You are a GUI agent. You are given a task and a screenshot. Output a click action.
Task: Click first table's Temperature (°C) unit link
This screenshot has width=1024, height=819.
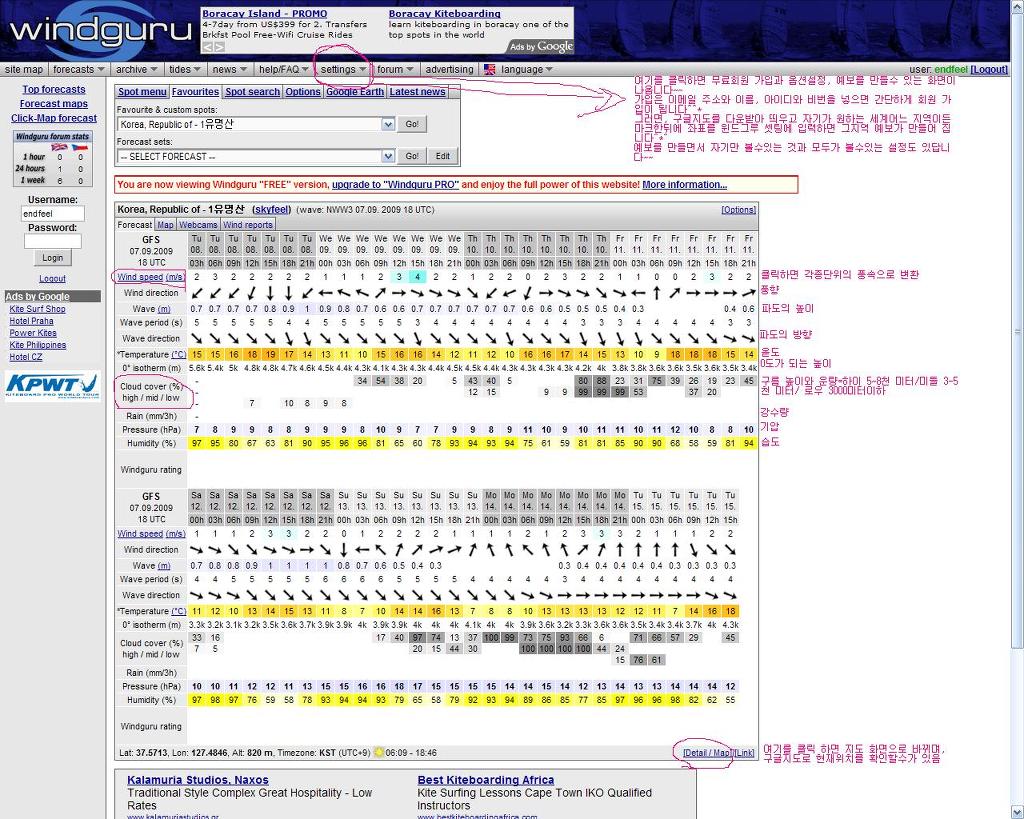click(x=178, y=355)
